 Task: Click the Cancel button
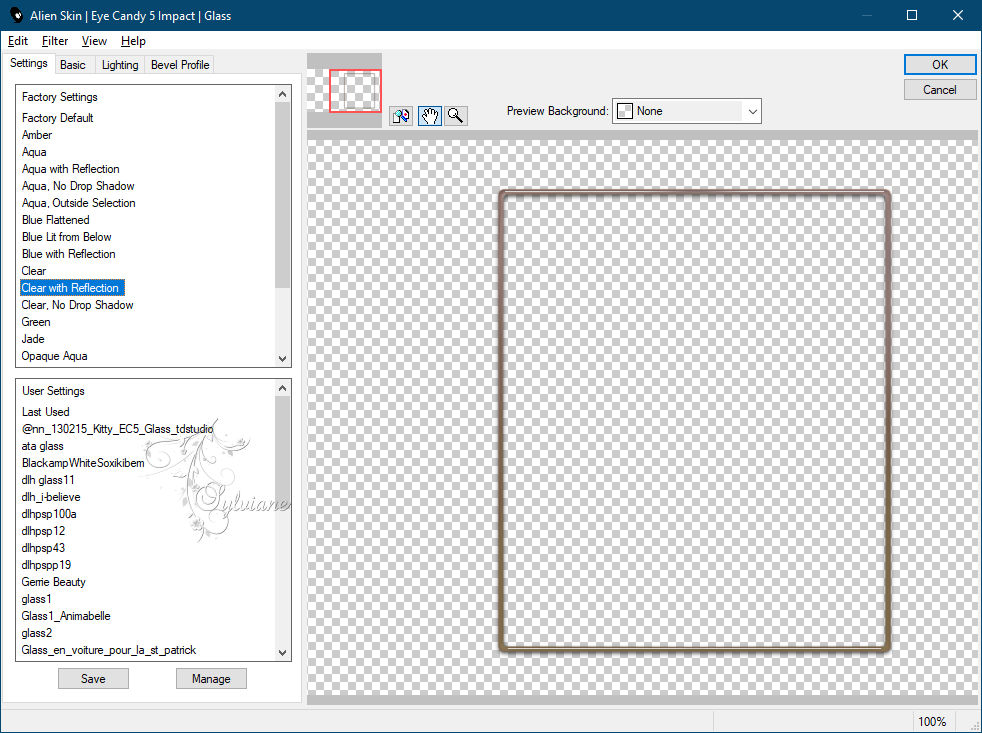tap(939, 90)
